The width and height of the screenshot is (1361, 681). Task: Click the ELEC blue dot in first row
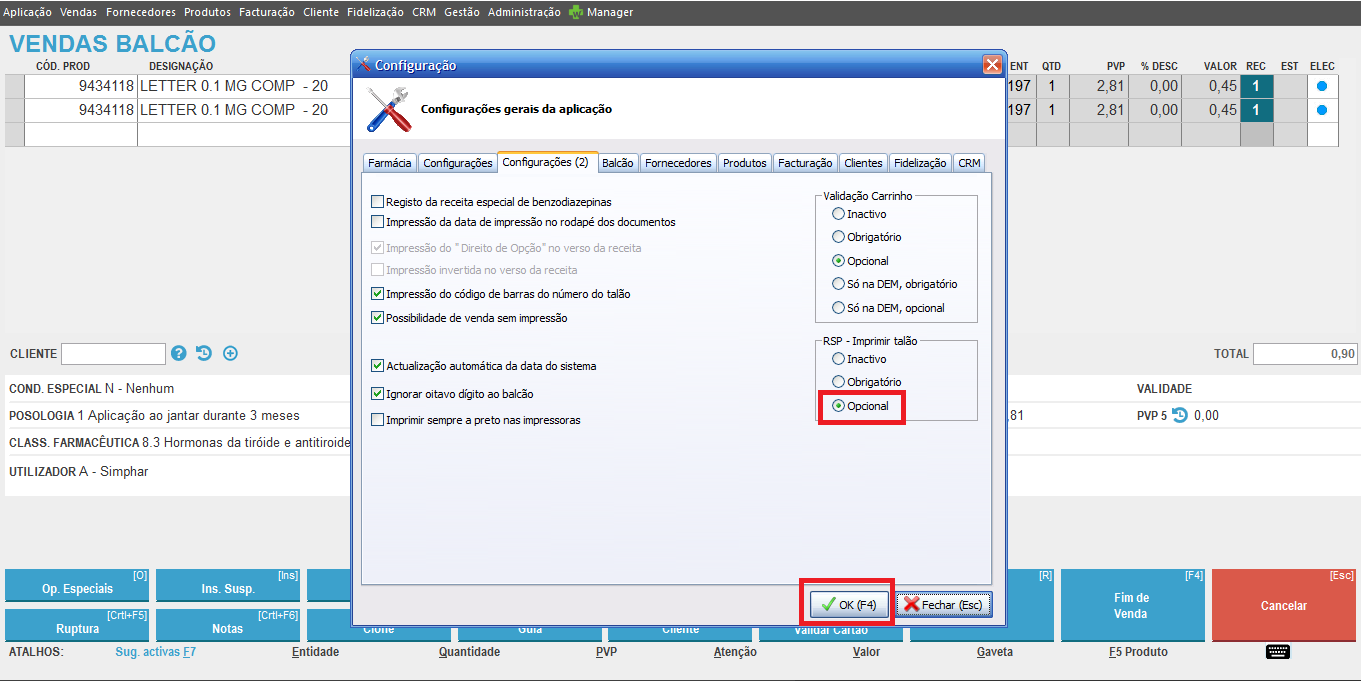[1322, 86]
